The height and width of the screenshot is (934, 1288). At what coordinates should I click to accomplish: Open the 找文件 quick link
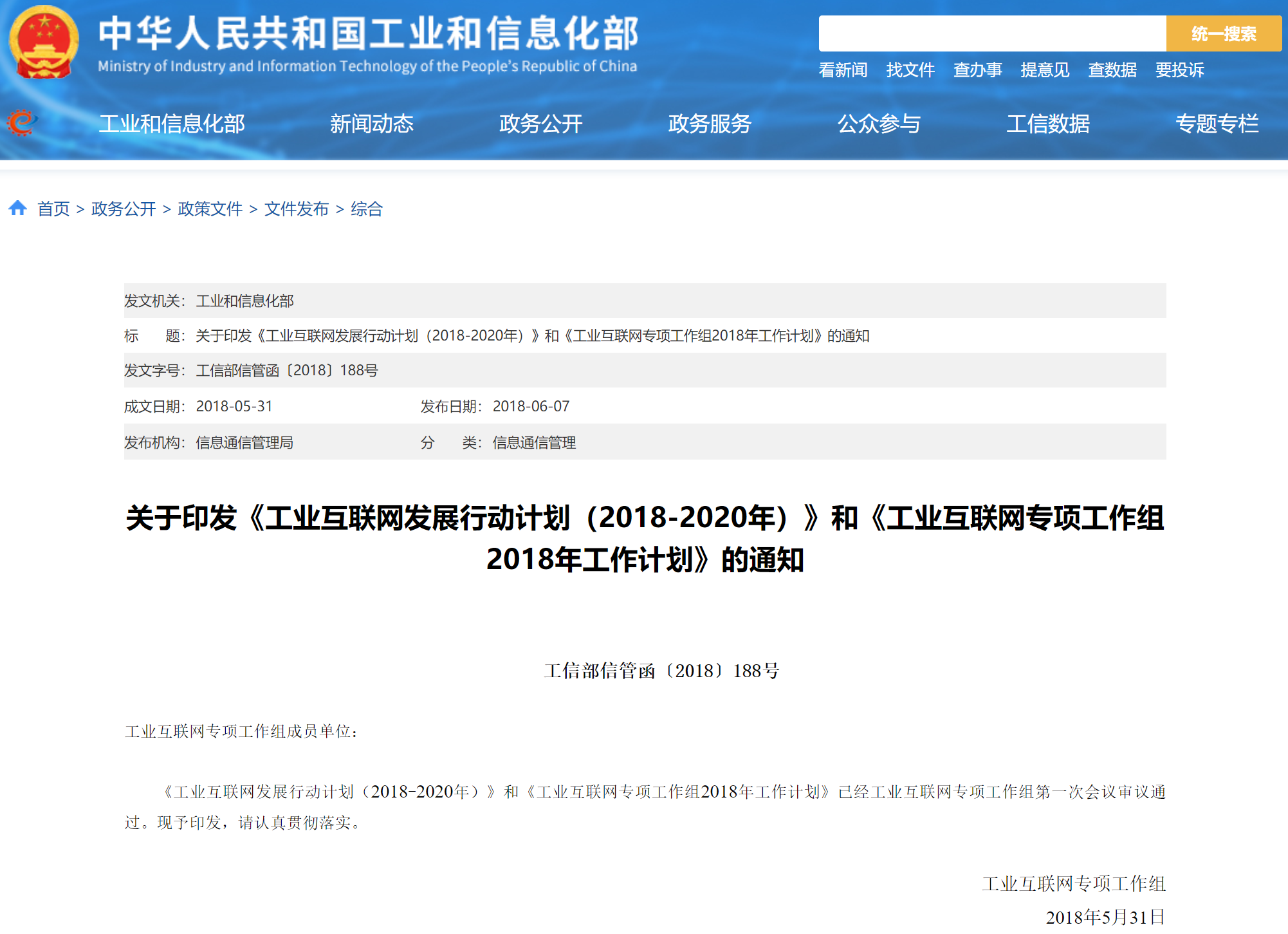pos(910,70)
